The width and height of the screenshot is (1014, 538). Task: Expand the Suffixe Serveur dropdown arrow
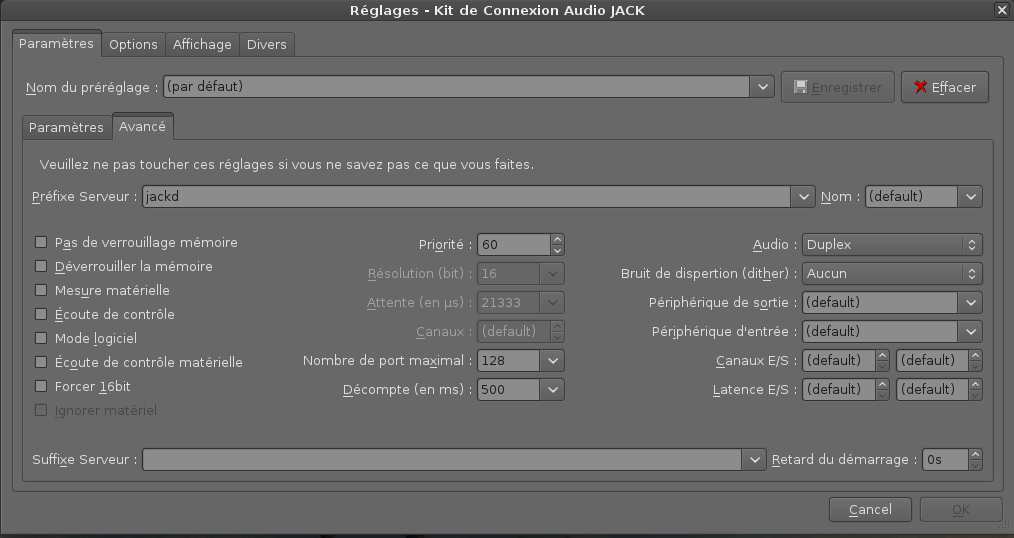(754, 460)
